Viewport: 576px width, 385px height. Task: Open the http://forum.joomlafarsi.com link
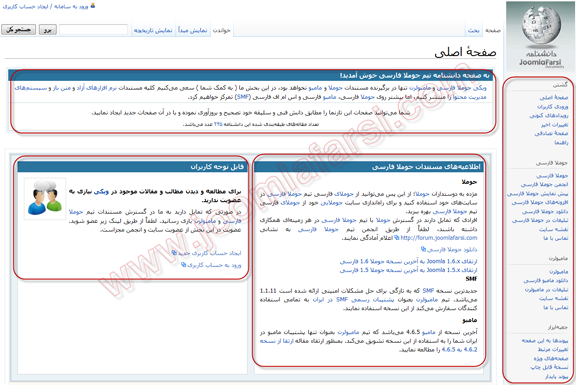(x=439, y=238)
